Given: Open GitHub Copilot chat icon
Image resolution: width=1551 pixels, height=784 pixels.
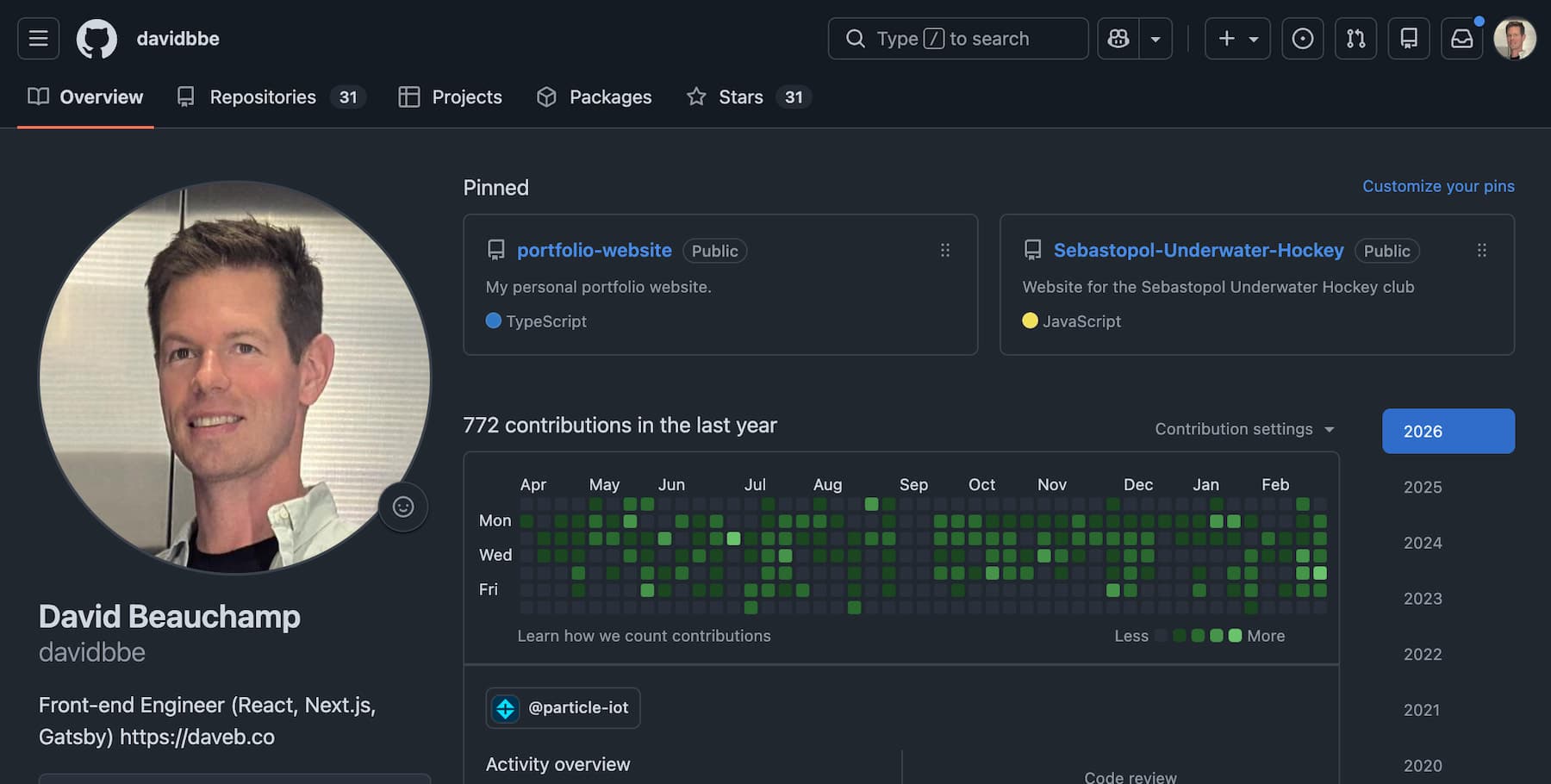Looking at the screenshot, I should [x=1118, y=38].
